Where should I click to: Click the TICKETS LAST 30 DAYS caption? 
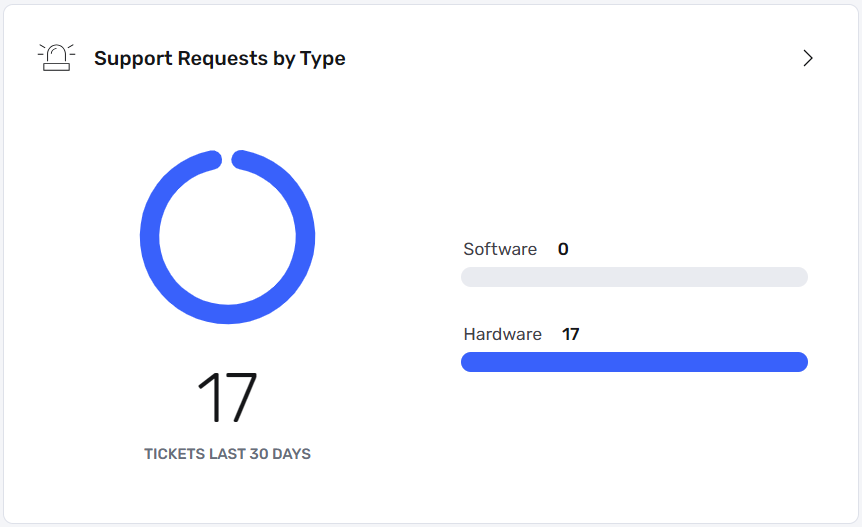click(228, 454)
